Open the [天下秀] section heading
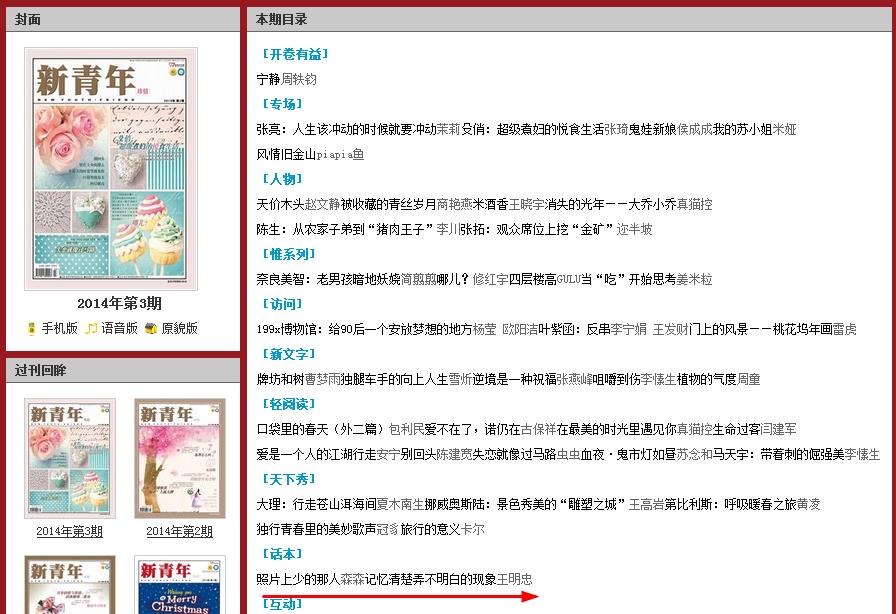This screenshot has width=896, height=614. [289, 479]
